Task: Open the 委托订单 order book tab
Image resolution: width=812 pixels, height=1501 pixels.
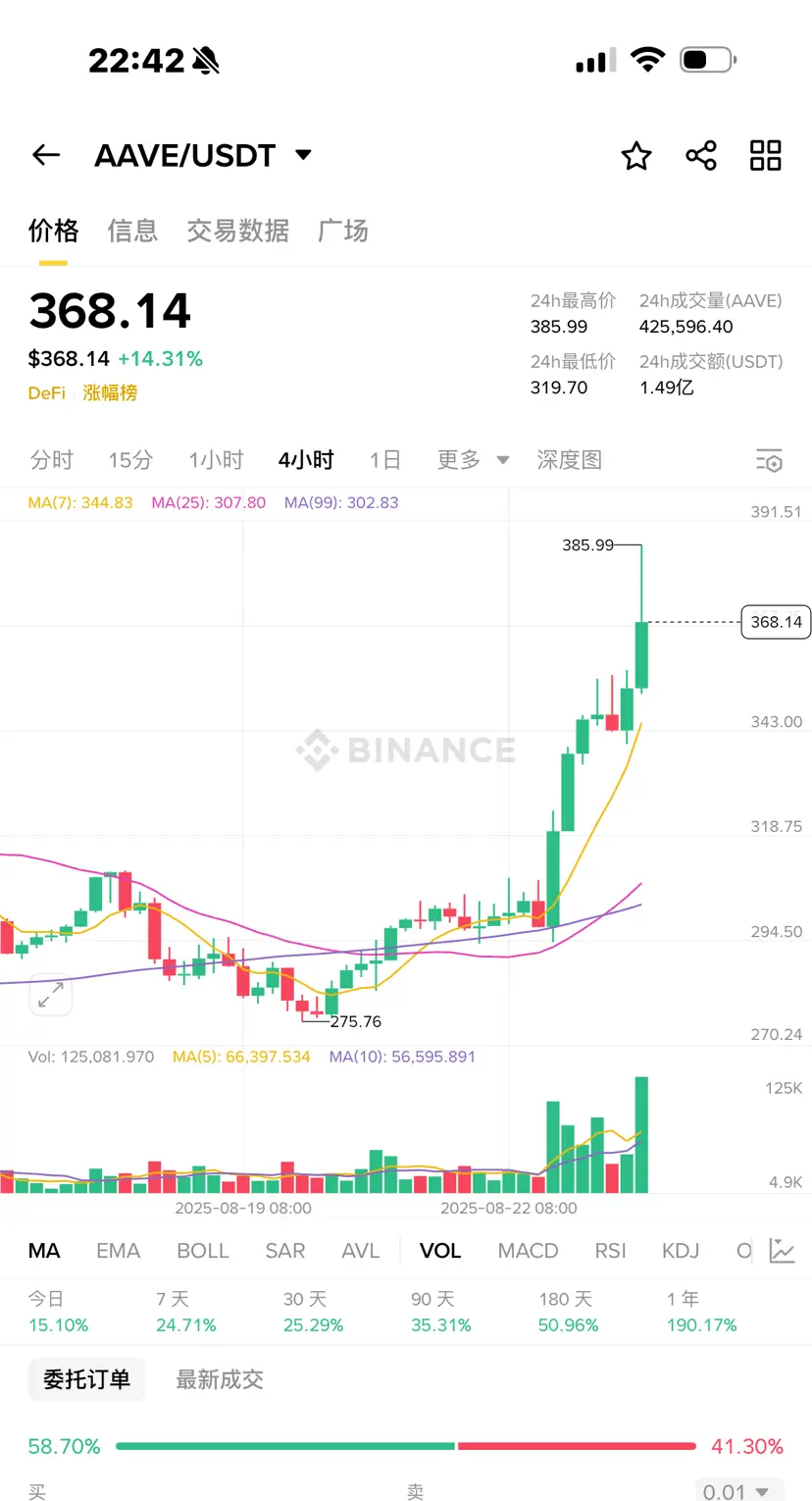Action: point(86,1379)
